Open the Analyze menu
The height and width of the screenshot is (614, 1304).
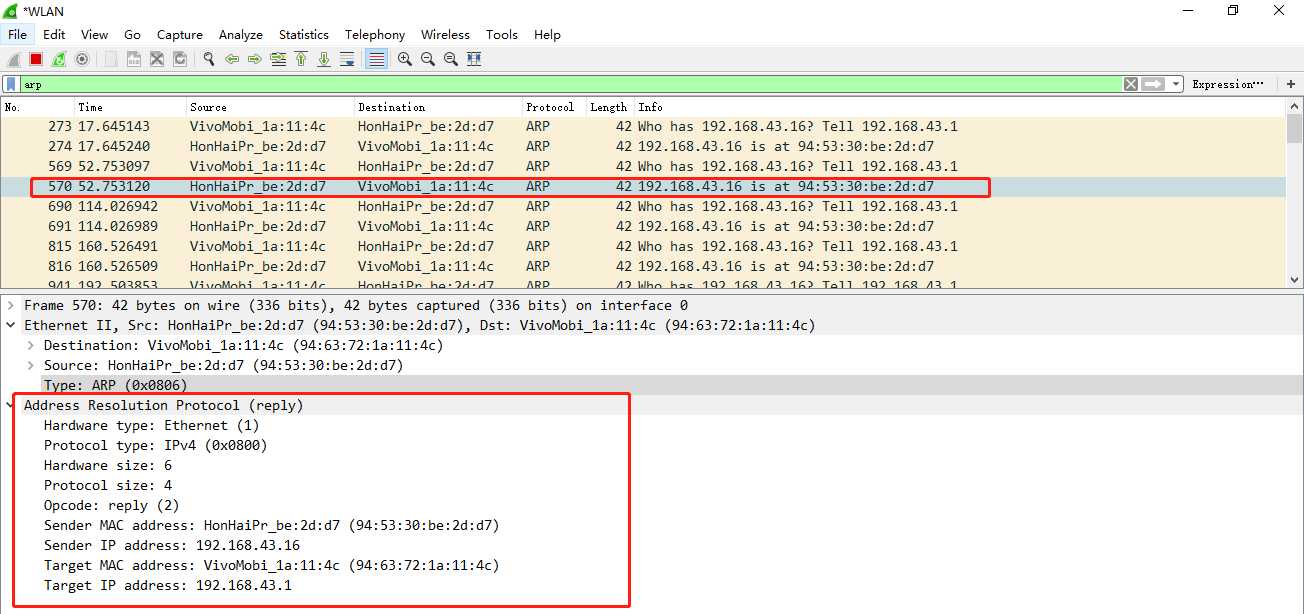tap(241, 34)
